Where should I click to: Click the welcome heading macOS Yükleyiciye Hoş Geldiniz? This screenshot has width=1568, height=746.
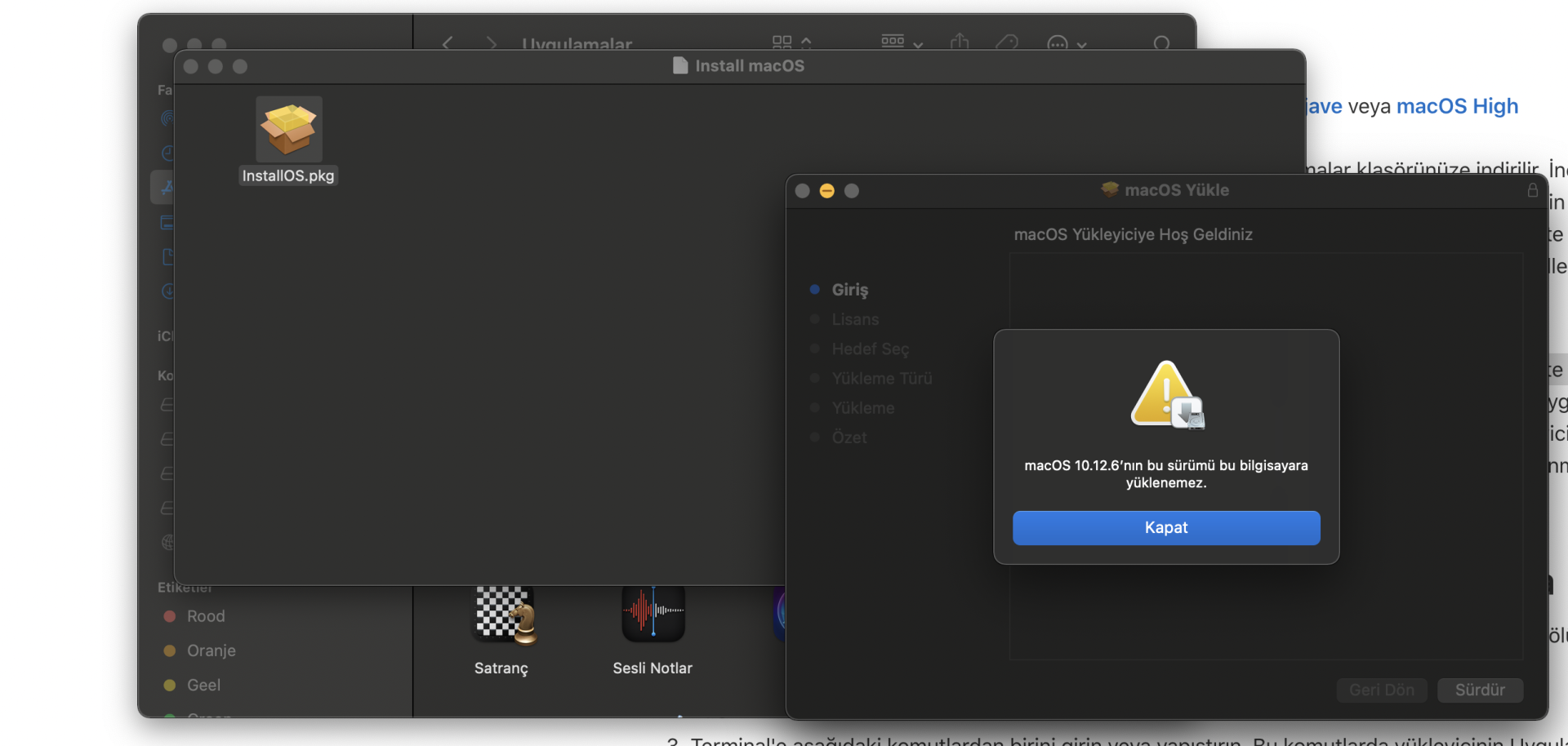coord(1133,234)
